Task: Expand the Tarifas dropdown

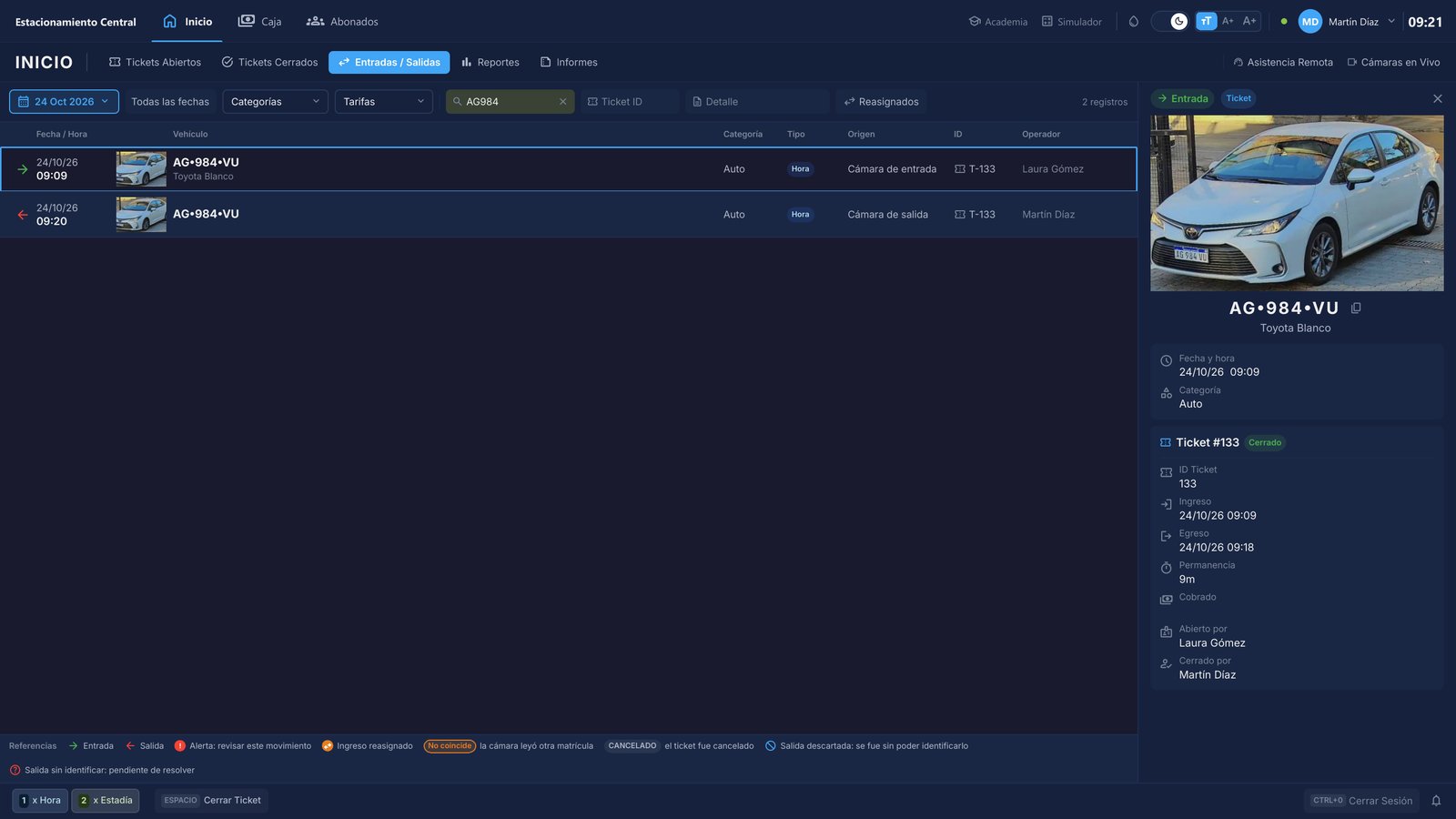Action: (384, 102)
